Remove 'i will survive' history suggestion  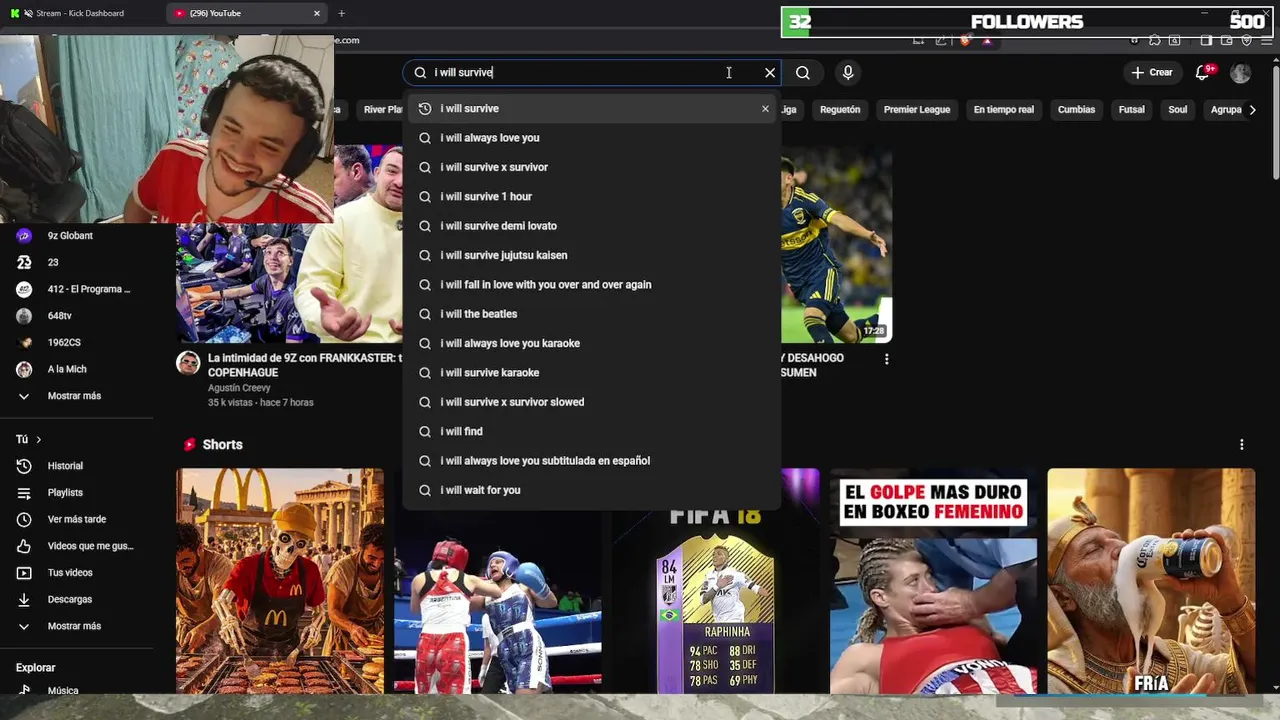point(765,108)
